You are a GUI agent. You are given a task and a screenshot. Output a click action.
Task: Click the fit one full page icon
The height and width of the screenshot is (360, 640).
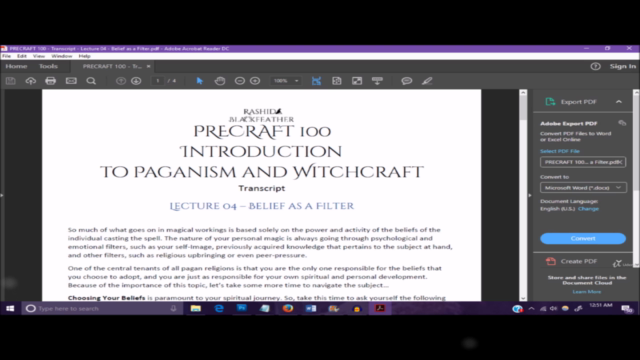(x=337, y=81)
